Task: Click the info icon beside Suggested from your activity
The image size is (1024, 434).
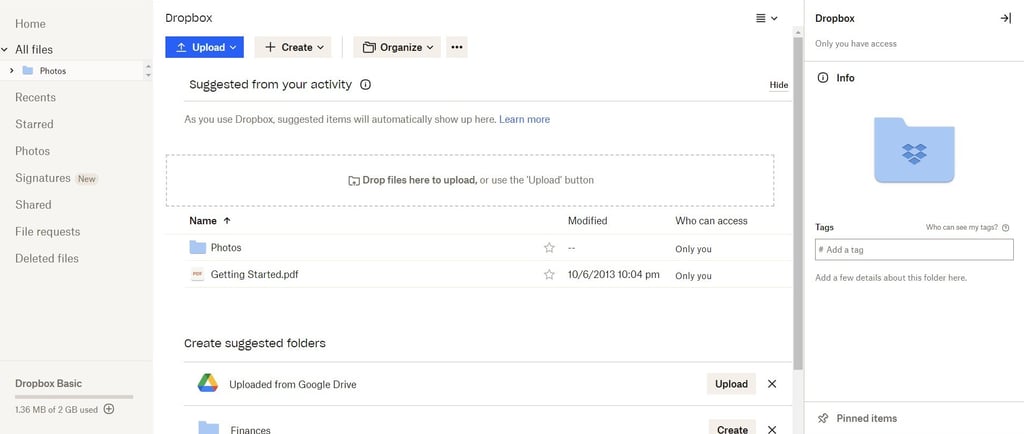Action: [x=366, y=84]
